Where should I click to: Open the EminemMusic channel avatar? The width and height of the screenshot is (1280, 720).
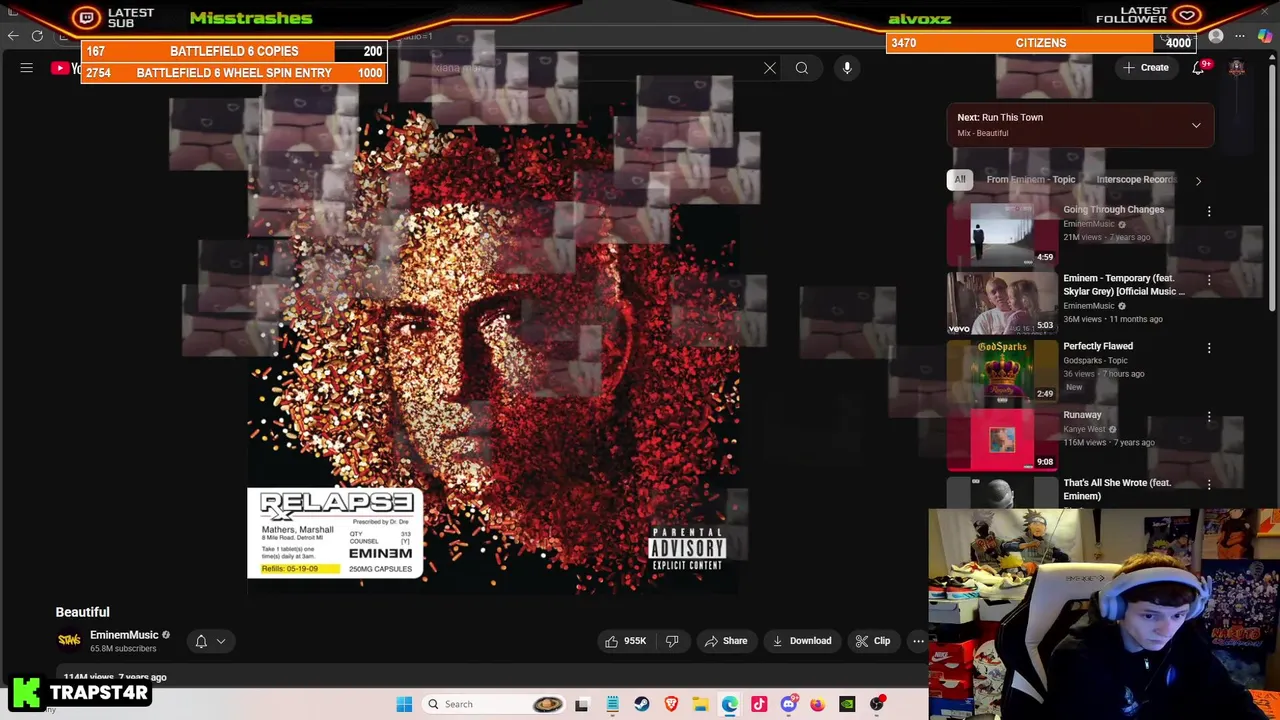(69, 641)
